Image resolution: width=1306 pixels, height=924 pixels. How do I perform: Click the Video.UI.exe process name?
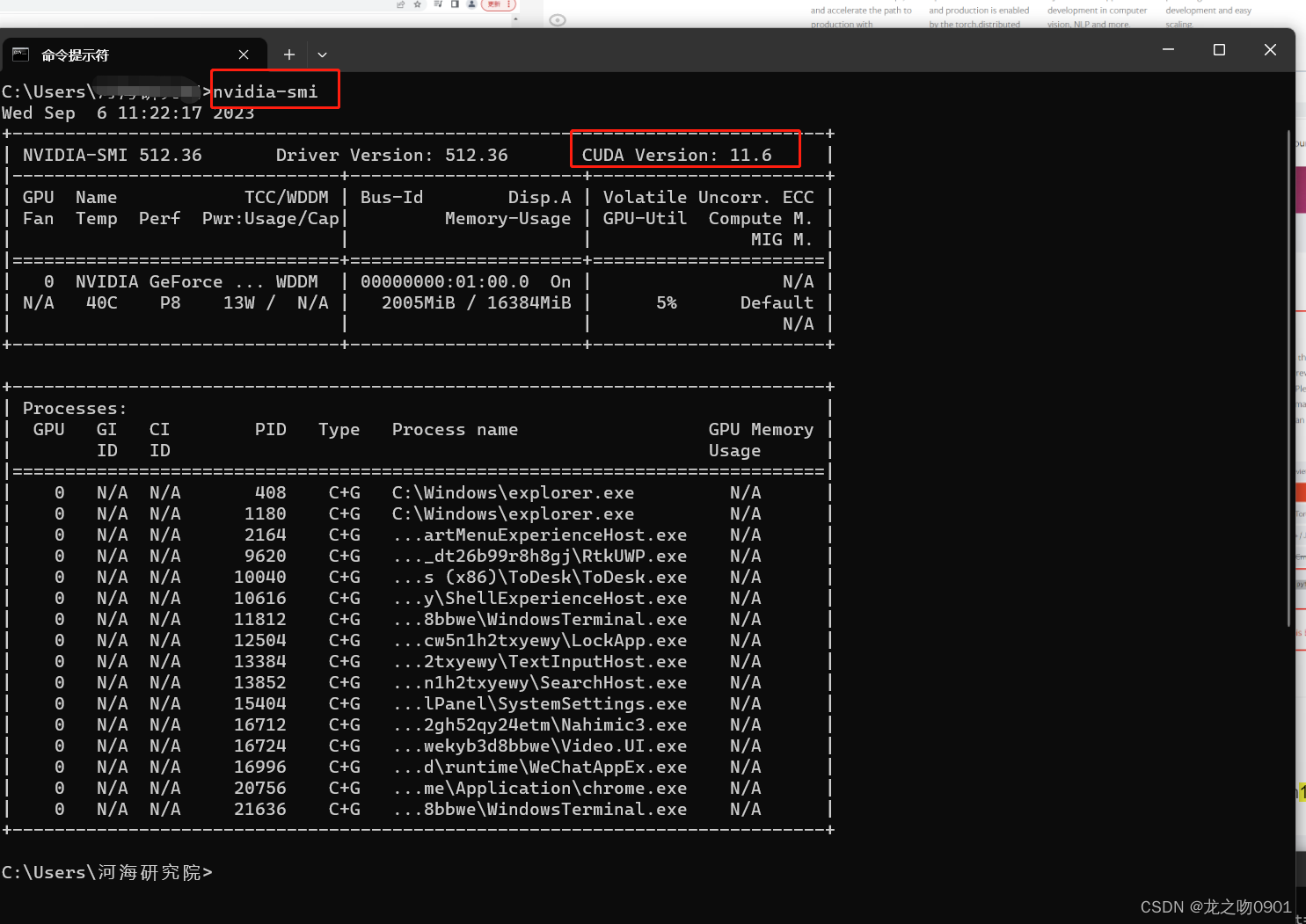(x=540, y=746)
